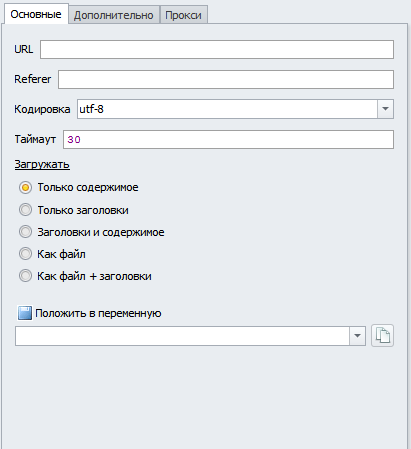Image resolution: width=411 pixels, height=449 pixels.
Task: Click the Кодировка label text
Action: [x=42, y=109]
